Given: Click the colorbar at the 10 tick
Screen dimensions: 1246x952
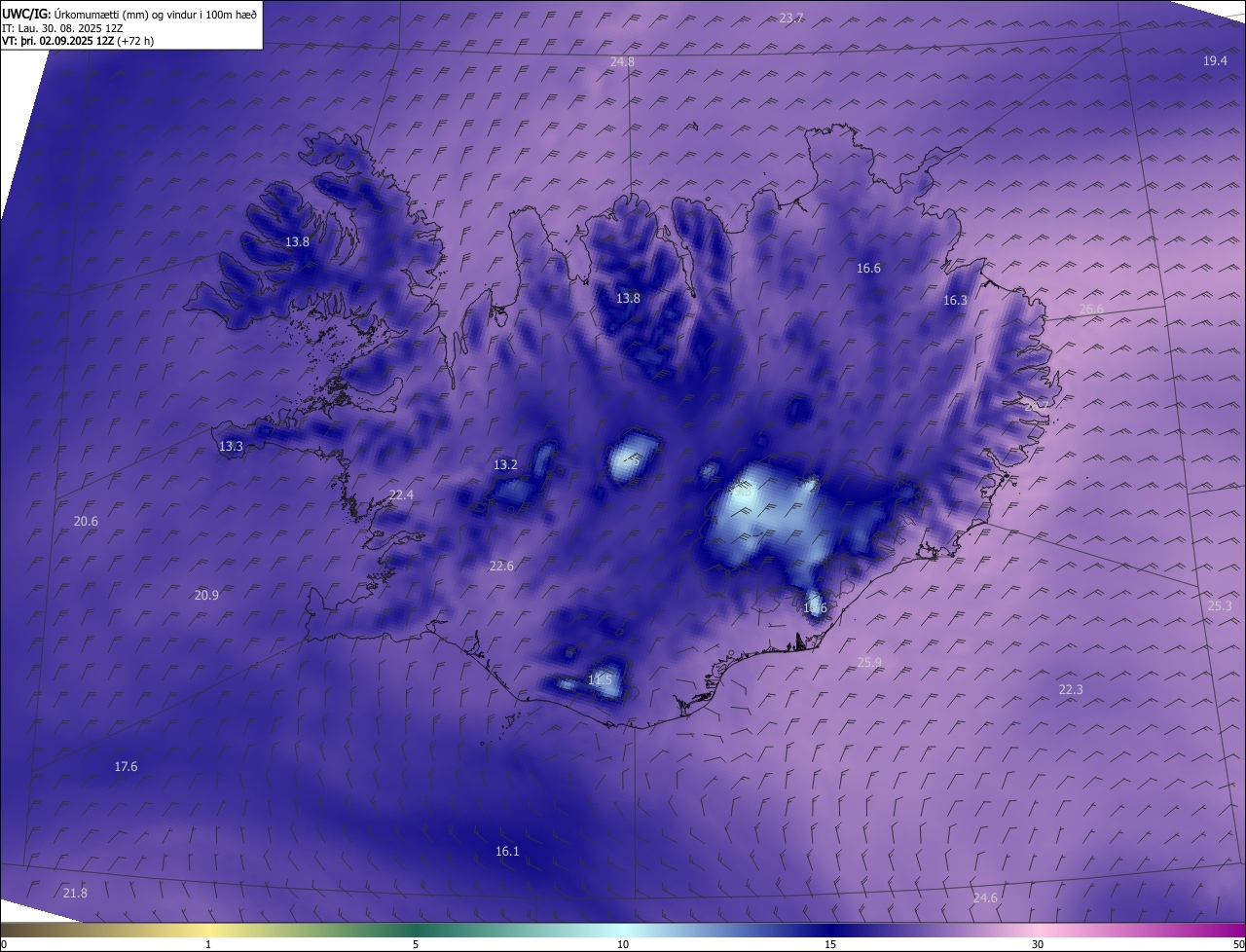Looking at the screenshot, I should 623,944.
